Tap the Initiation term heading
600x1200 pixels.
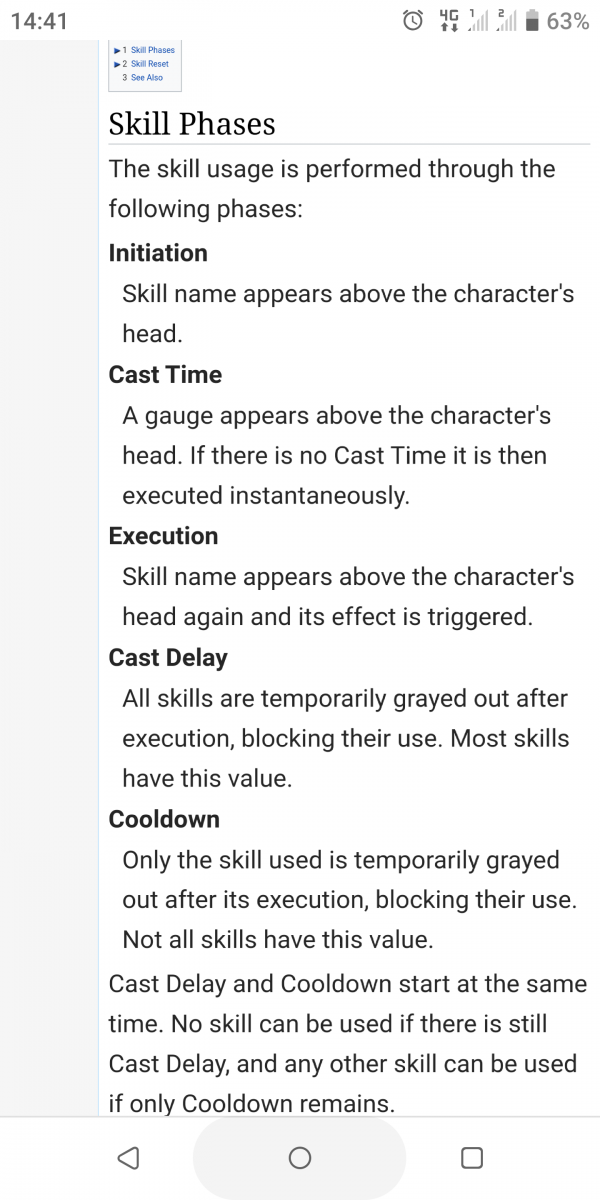click(x=158, y=253)
